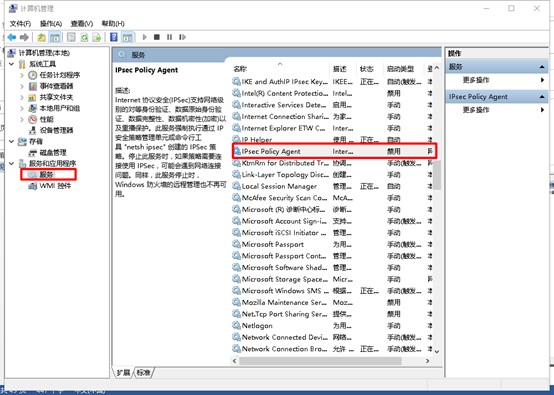
Task: Open the 帮助(H) menu
Action: pyautogui.click(x=113, y=24)
